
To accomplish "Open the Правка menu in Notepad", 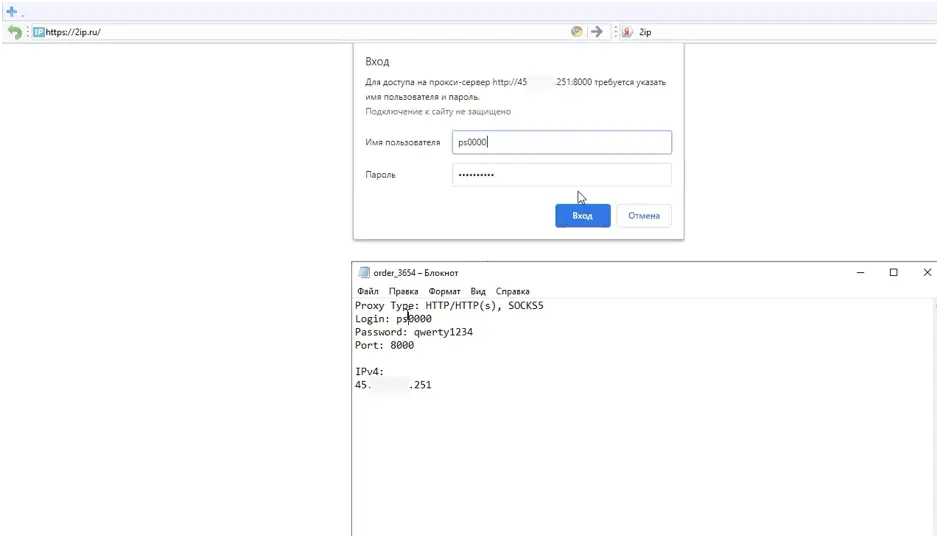I will [x=403, y=291].
